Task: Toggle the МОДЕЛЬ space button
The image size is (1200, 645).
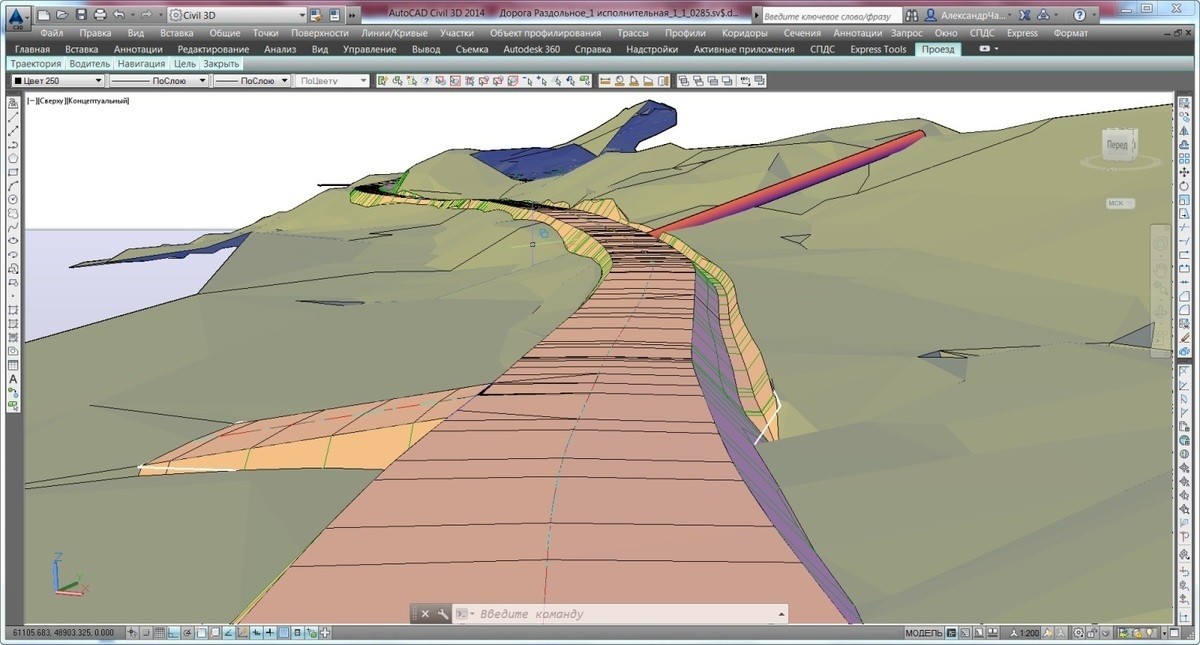Action: [x=923, y=633]
